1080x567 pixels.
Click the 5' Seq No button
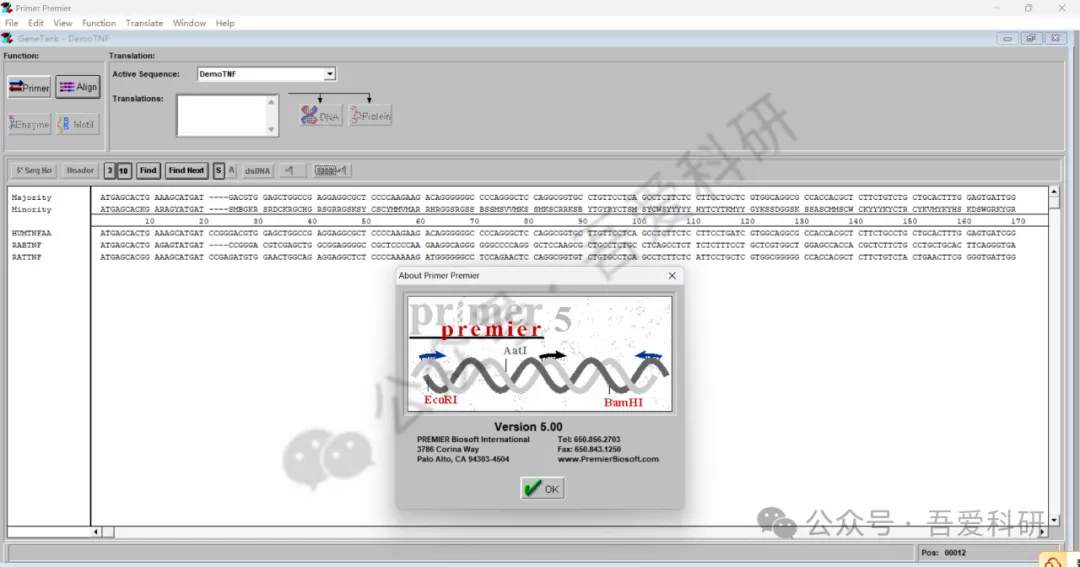coord(34,170)
